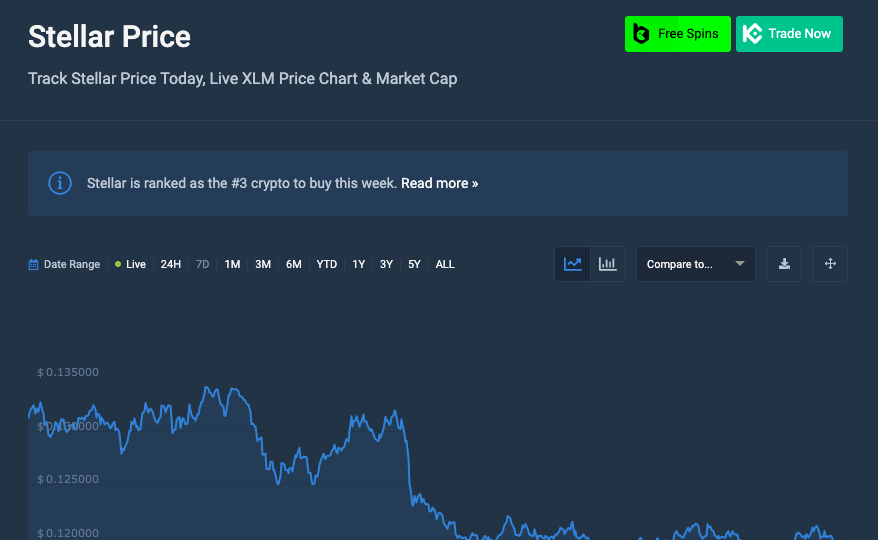Switch to line chart view icon

[x=572, y=264]
